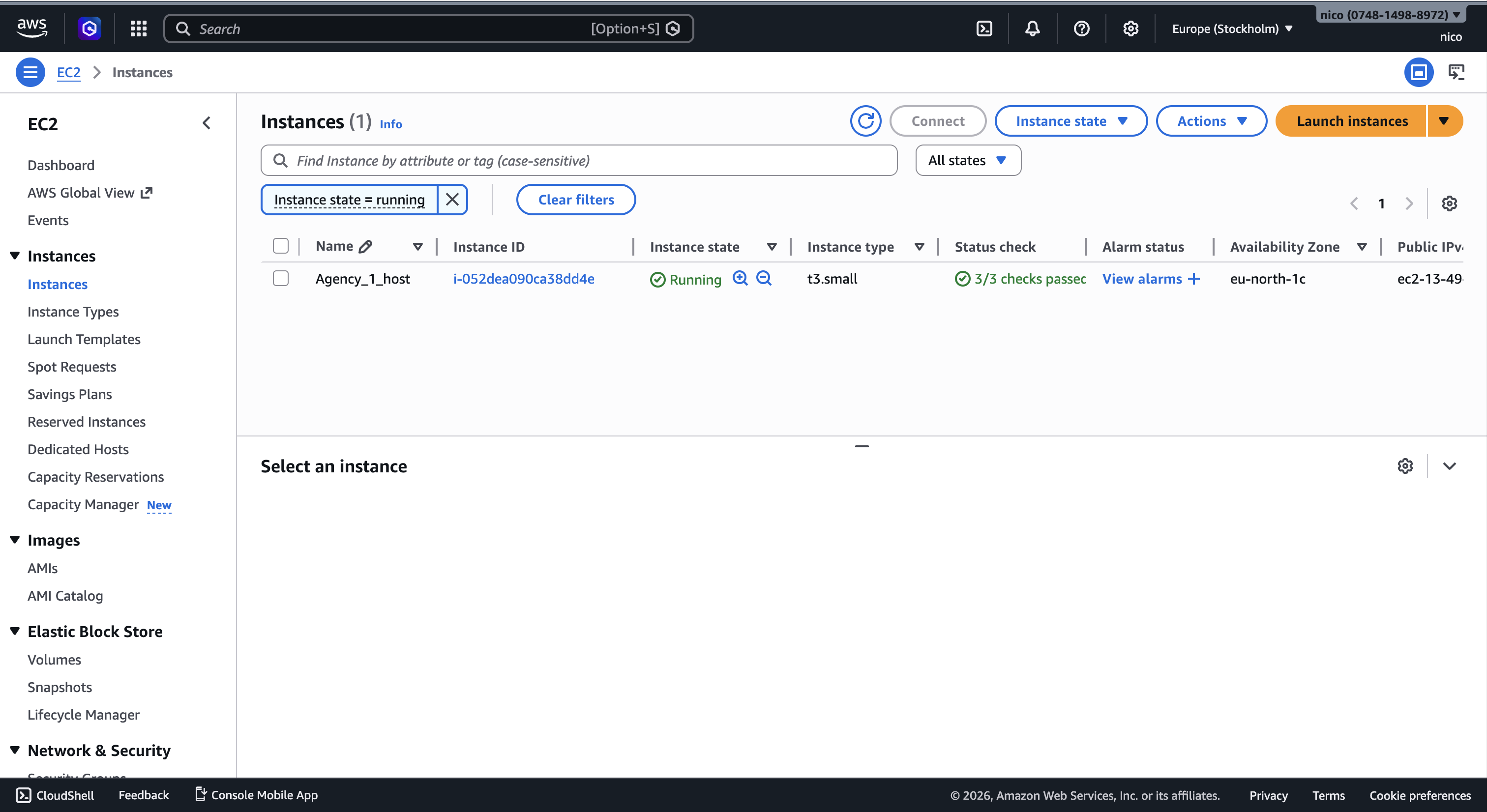Open Launch Templates in the sidebar
The height and width of the screenshot is (812, 1487).
tap(84, 339)
